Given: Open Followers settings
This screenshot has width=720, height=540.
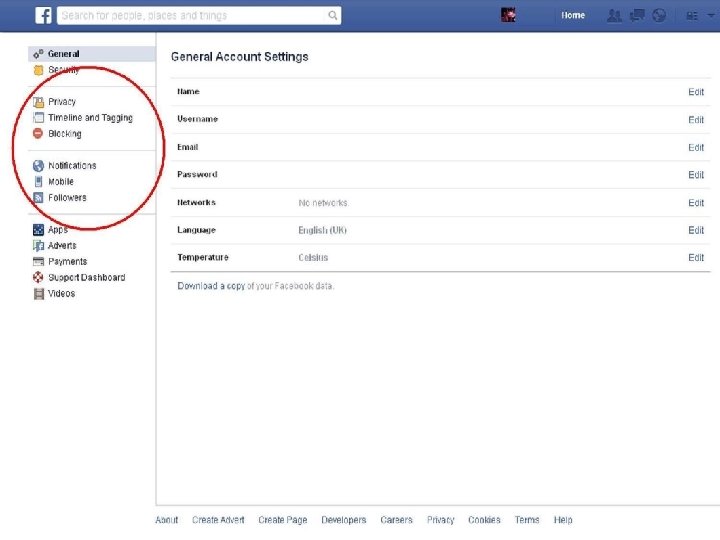Looking at the screenshot, I should click(x=67, y=198).
